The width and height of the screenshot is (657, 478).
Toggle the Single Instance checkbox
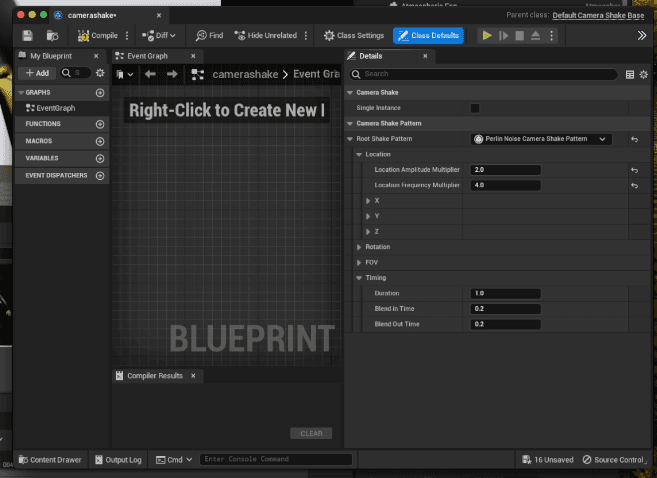pos(475,108)
